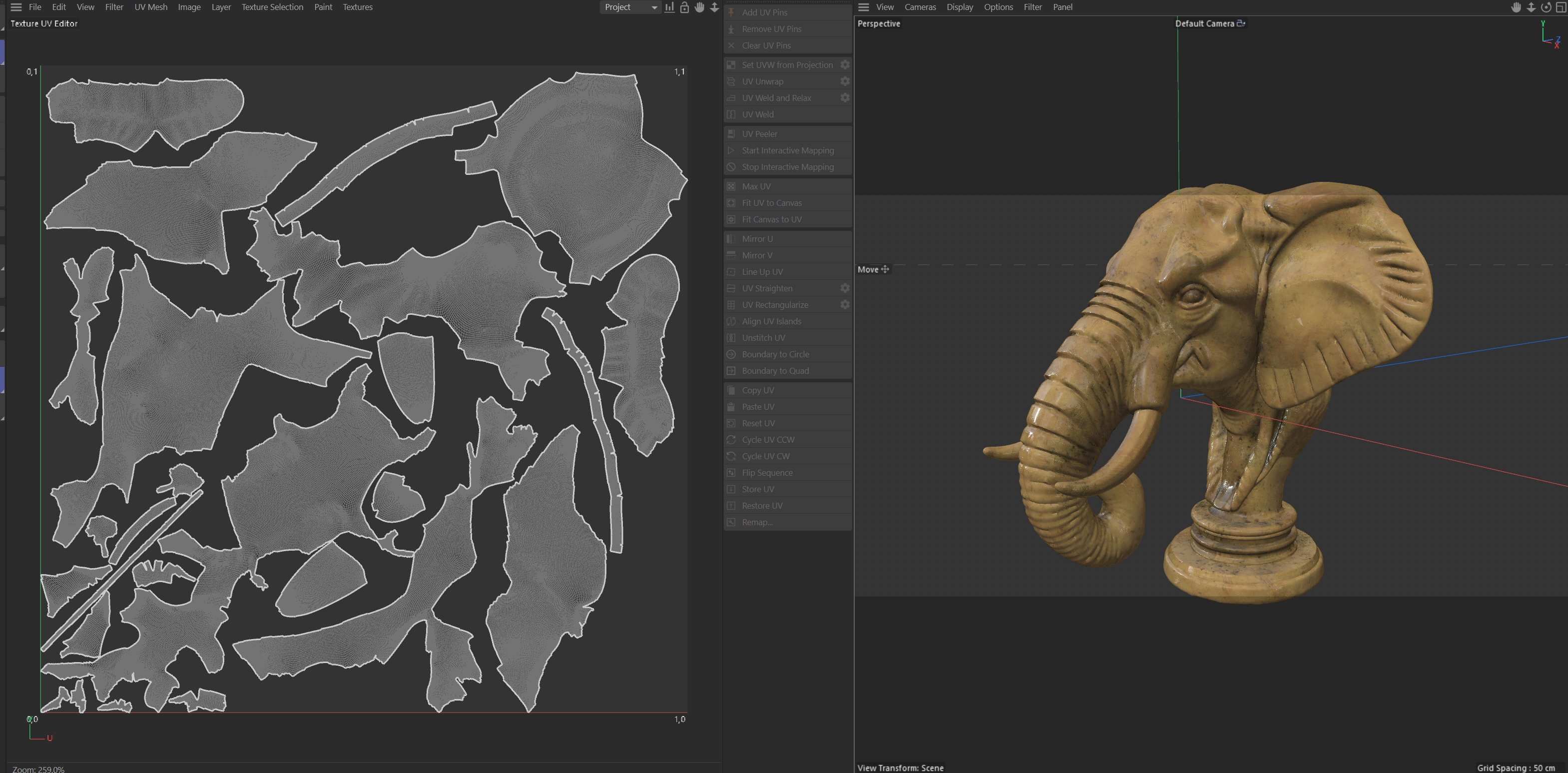The image size is (1568, 773).
Task: Open the Cameras menu in viewport
Action: click(920, 7)
